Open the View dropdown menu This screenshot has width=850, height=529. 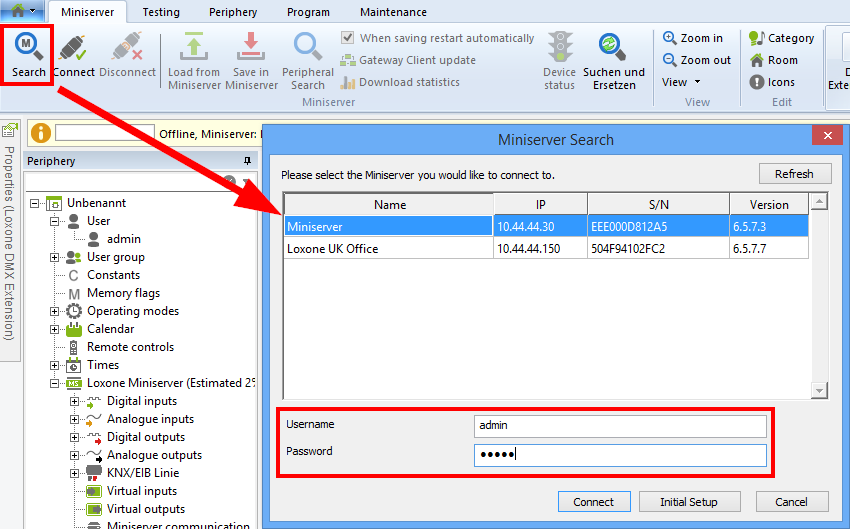click(x=681, y=82)
